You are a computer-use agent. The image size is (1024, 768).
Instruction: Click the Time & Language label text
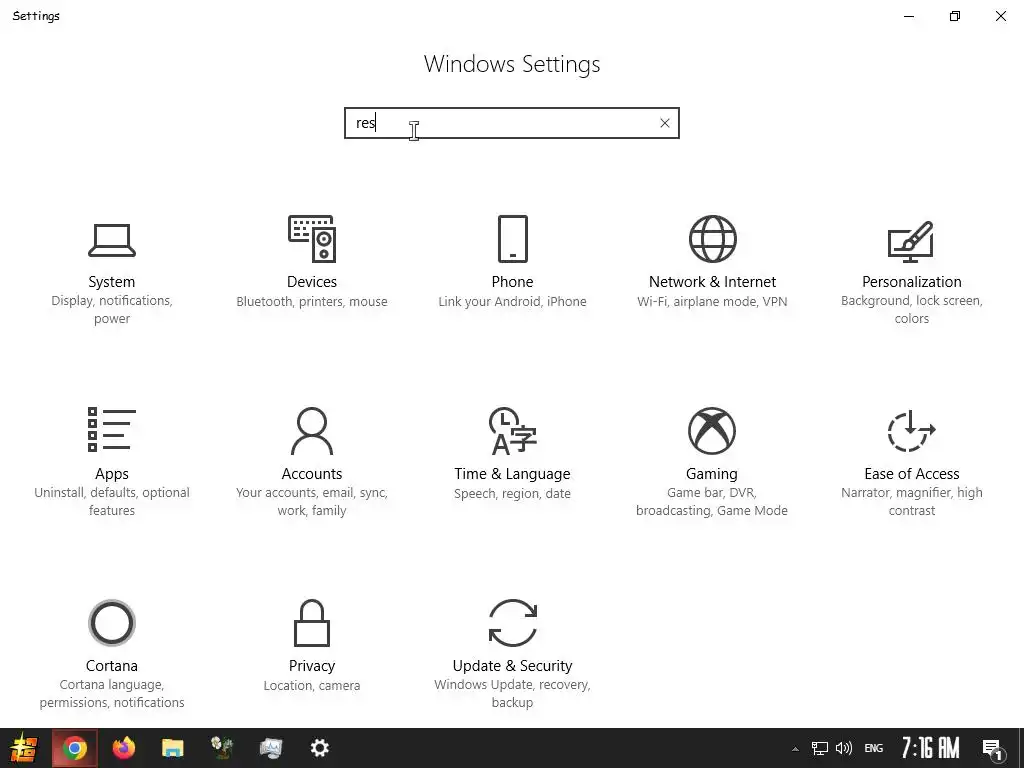click(513, 473)
